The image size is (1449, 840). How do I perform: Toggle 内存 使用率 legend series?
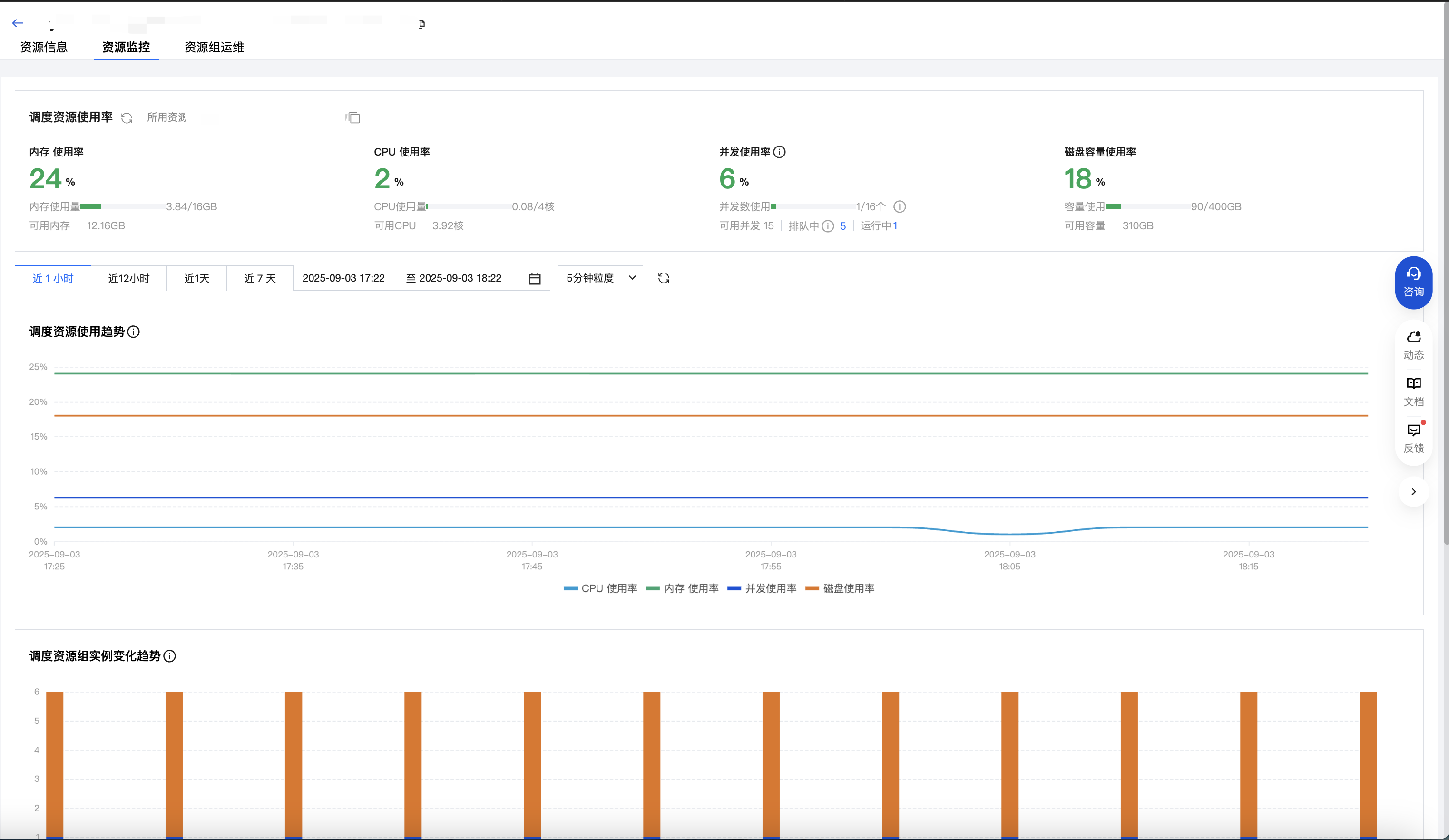pyautogui.click(x=683, y=588)
